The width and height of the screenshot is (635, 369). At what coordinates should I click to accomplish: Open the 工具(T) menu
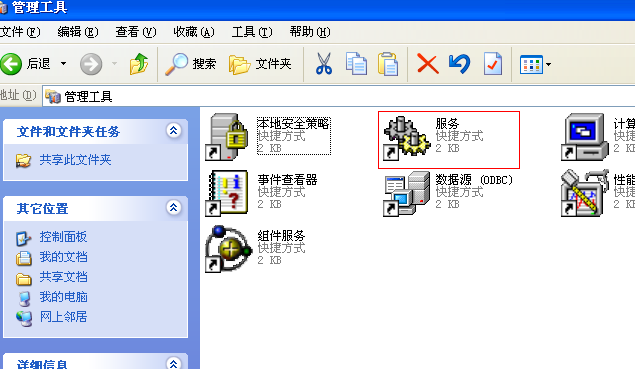[252, 32]
